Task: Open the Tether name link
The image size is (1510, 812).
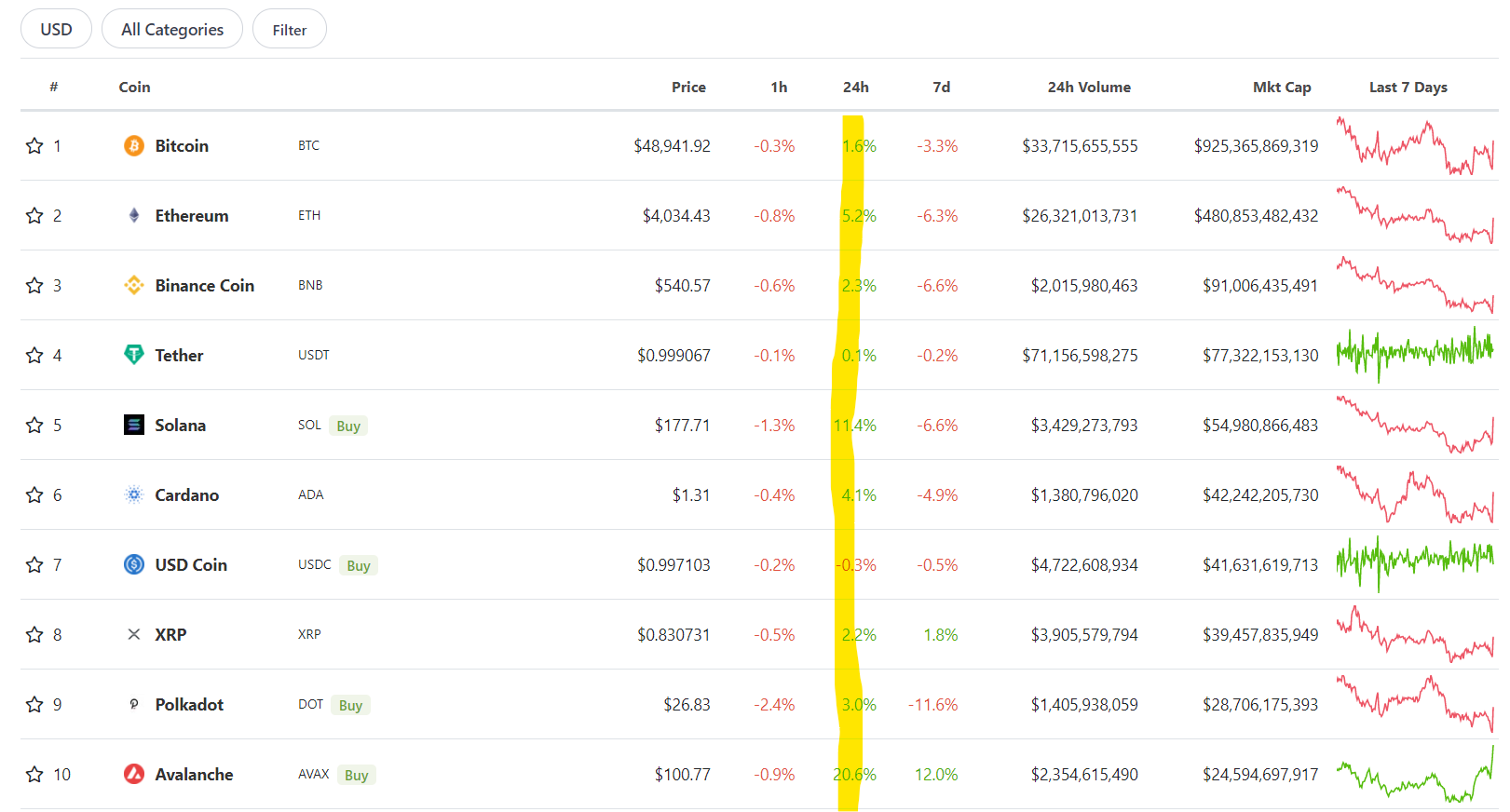Action: click(179, 355)
